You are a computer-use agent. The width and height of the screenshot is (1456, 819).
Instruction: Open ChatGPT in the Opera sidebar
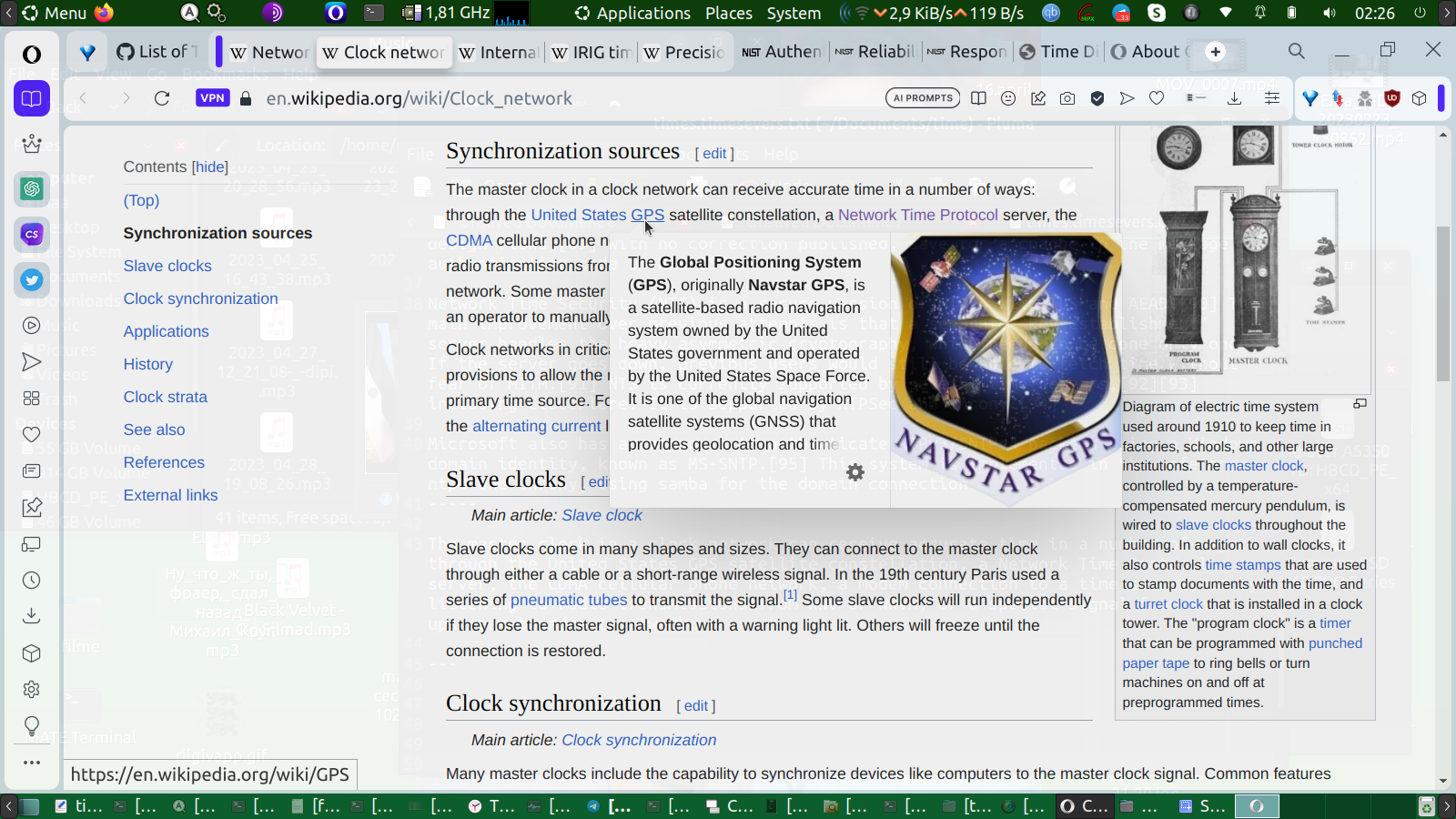(32, 188)
